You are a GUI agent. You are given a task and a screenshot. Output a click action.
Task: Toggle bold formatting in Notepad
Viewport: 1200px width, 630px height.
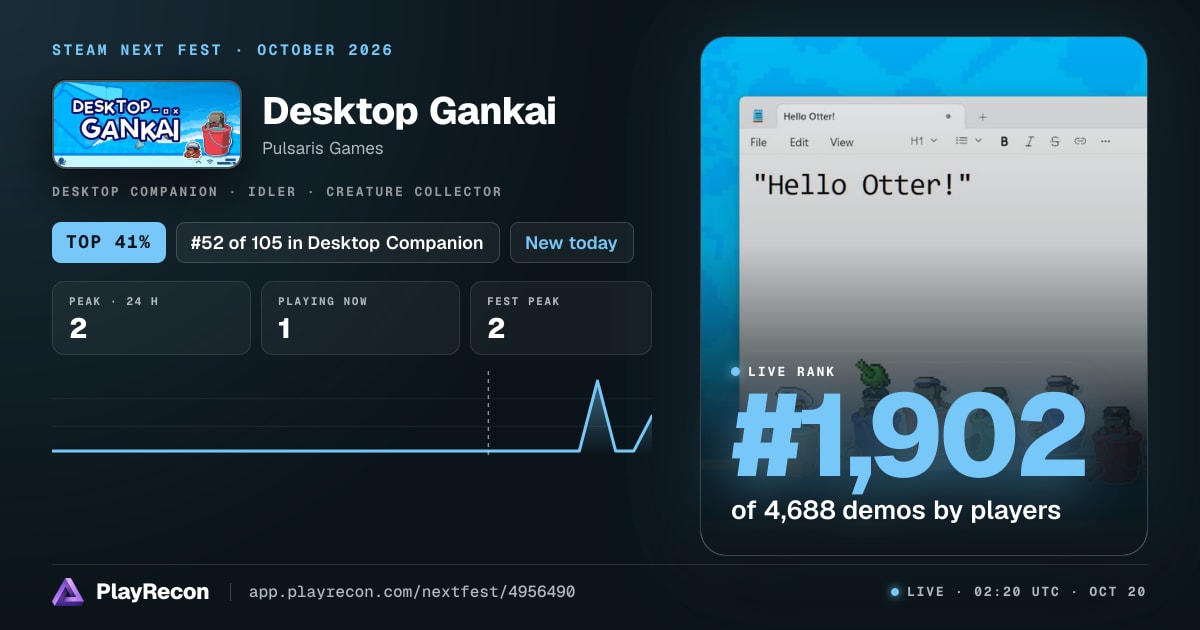point(1004,142)
